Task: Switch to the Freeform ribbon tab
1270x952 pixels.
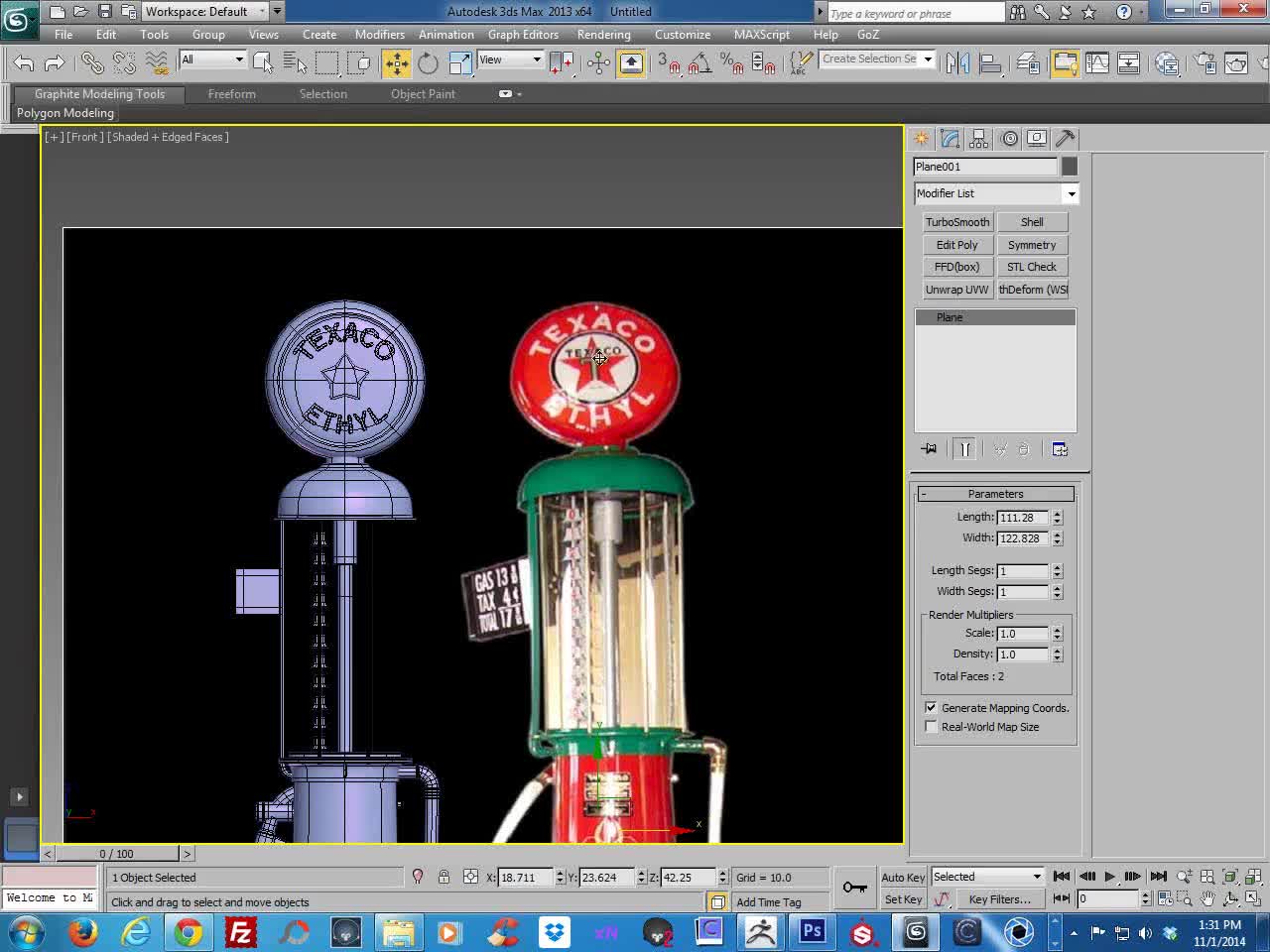Action: pyautogui.click(x=232, y=94)
